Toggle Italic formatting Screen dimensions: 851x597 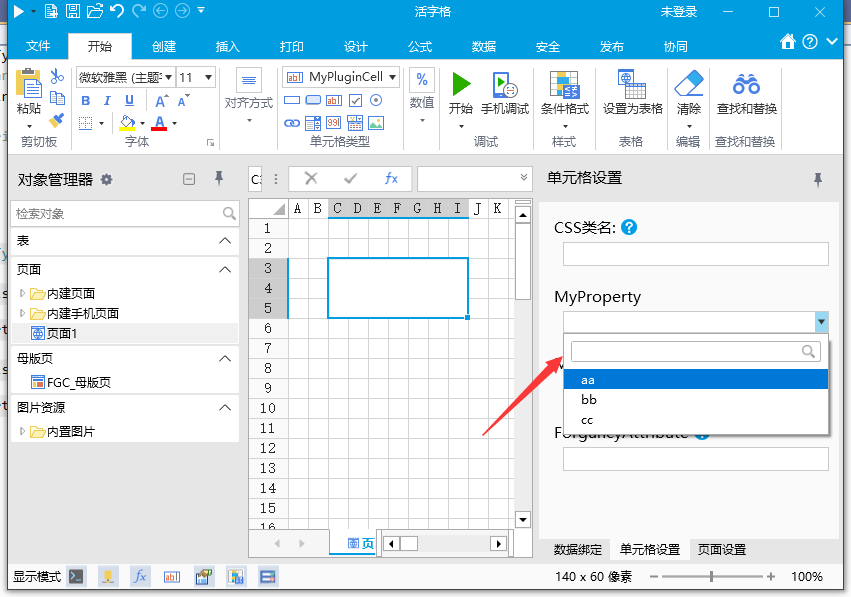pos(107,101)
